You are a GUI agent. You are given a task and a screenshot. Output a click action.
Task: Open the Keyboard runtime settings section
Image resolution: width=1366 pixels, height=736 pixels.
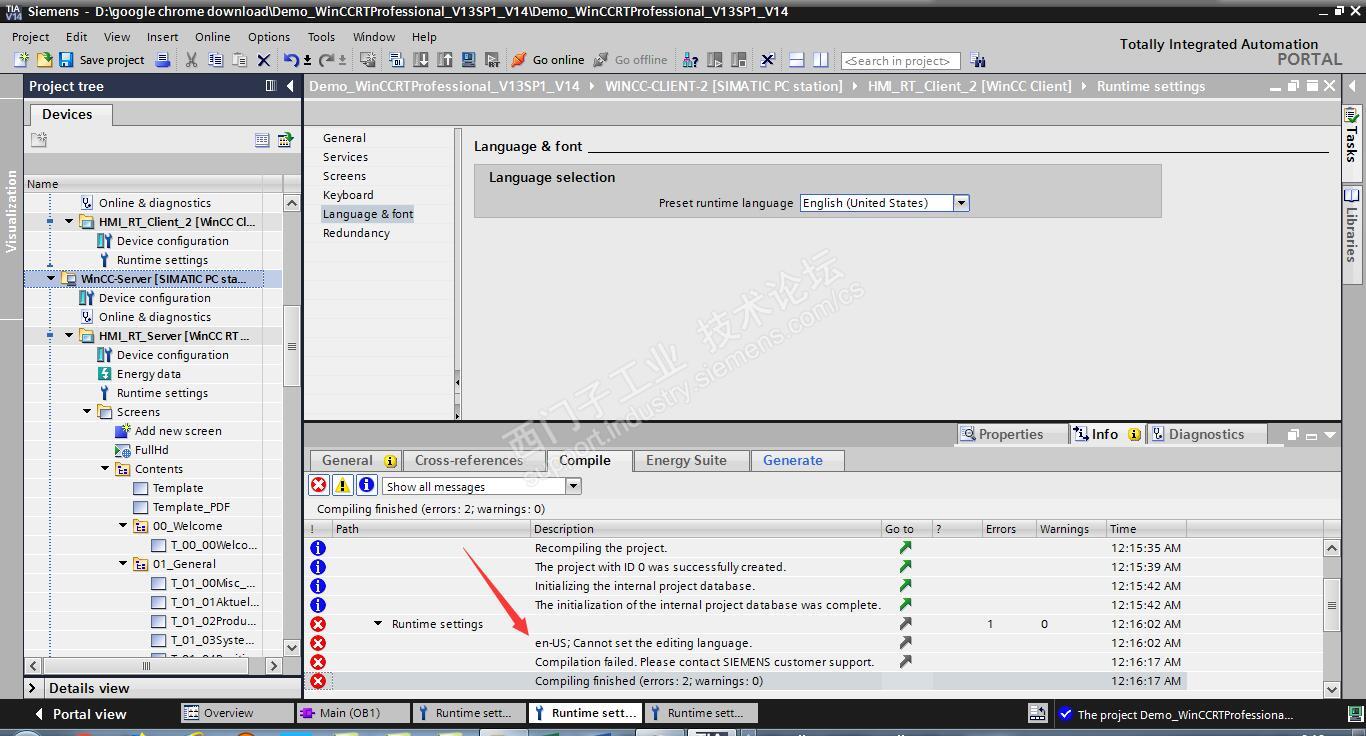(x=348, y=195)
